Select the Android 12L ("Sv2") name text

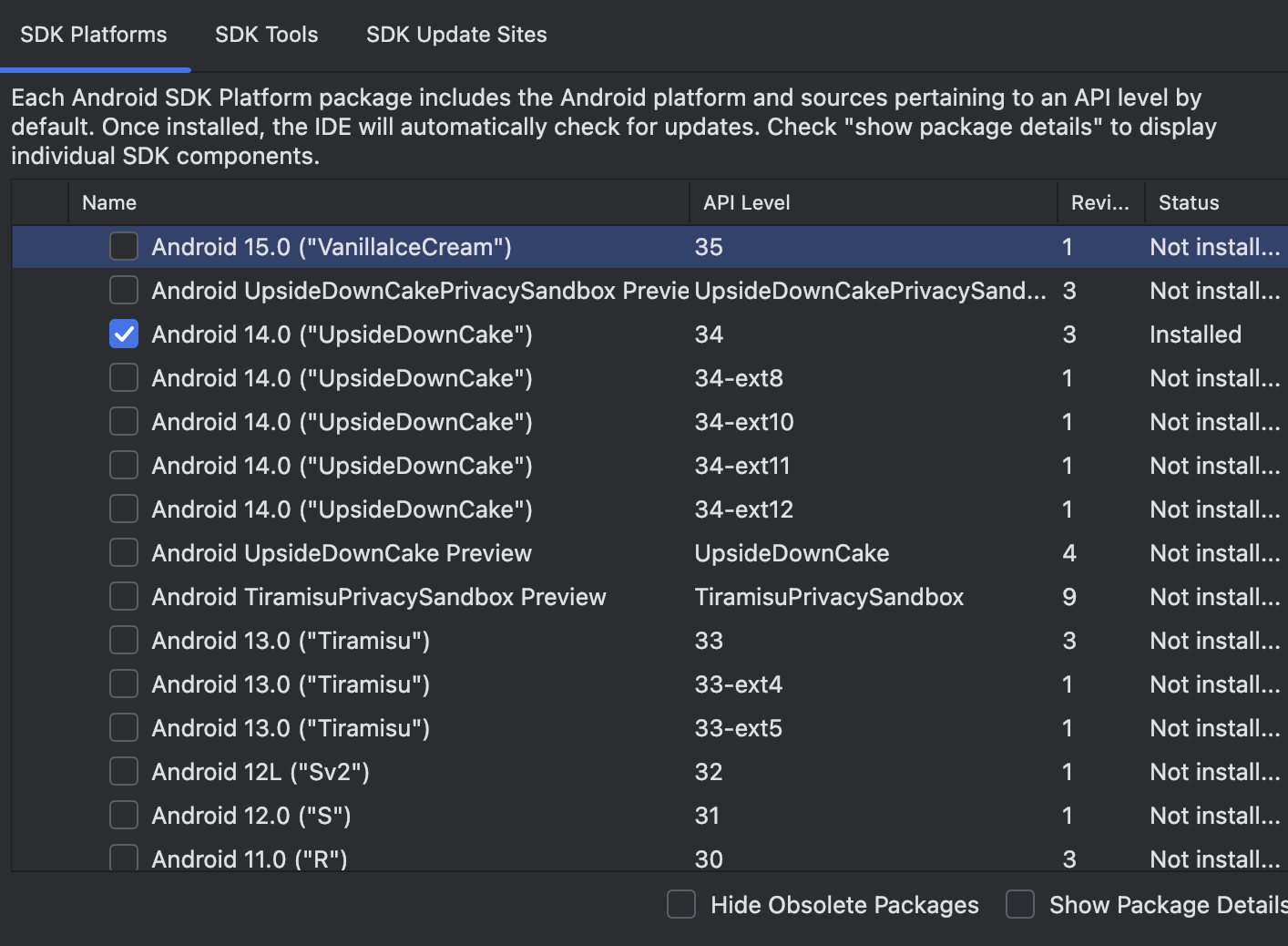[261, 772]
